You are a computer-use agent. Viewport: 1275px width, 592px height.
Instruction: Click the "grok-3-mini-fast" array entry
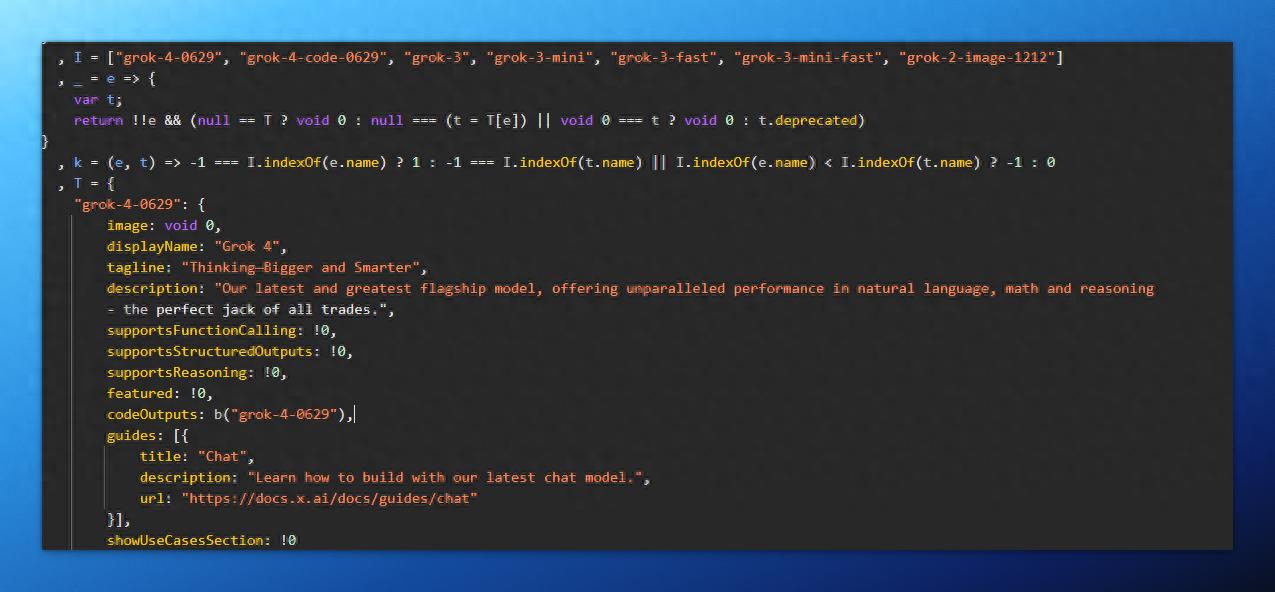(x=810, y=58)
